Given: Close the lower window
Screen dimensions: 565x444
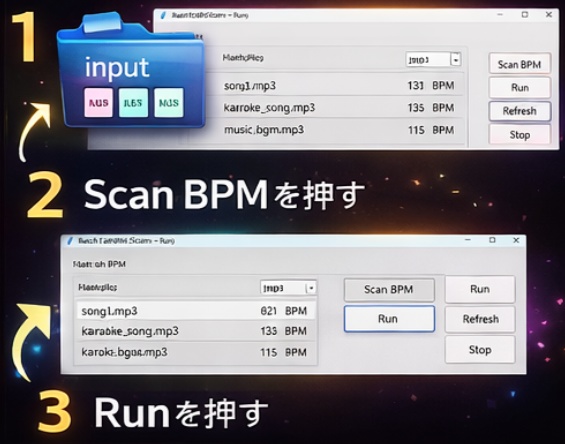Looking at the screenshot, I should [516, 240].
